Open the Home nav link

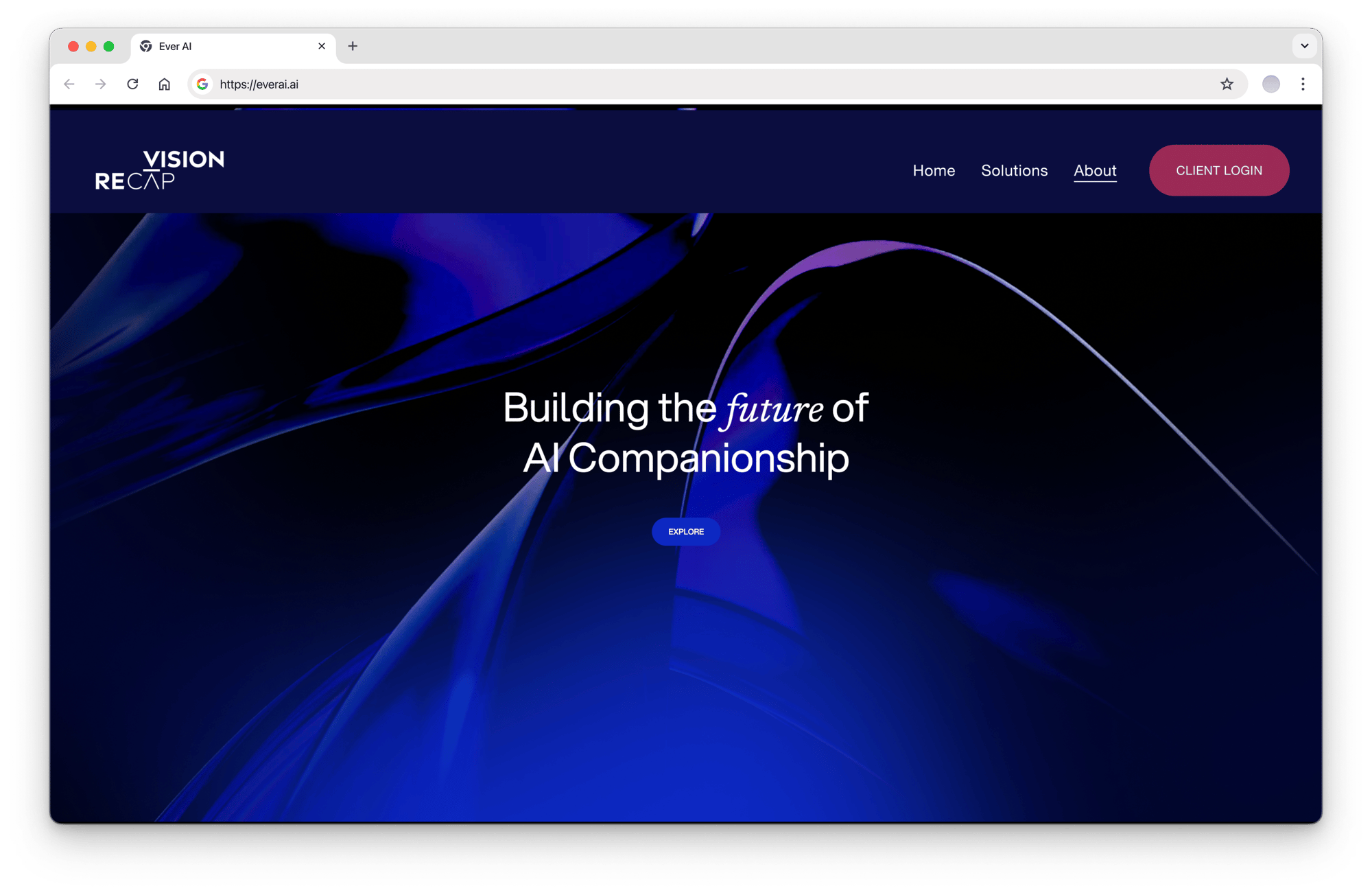[934, 170]
